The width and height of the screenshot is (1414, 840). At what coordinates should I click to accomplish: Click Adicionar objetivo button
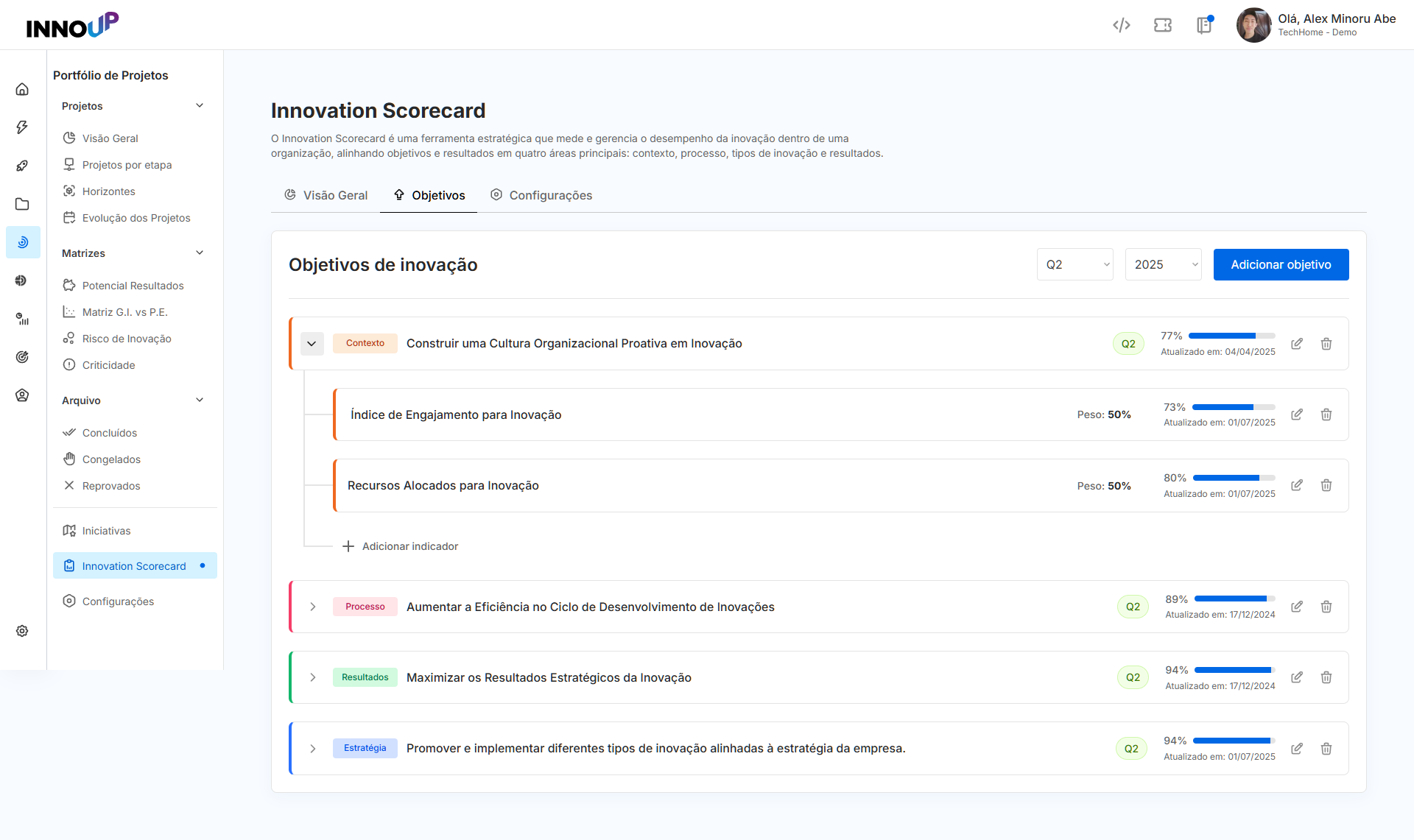point(1281,264)
